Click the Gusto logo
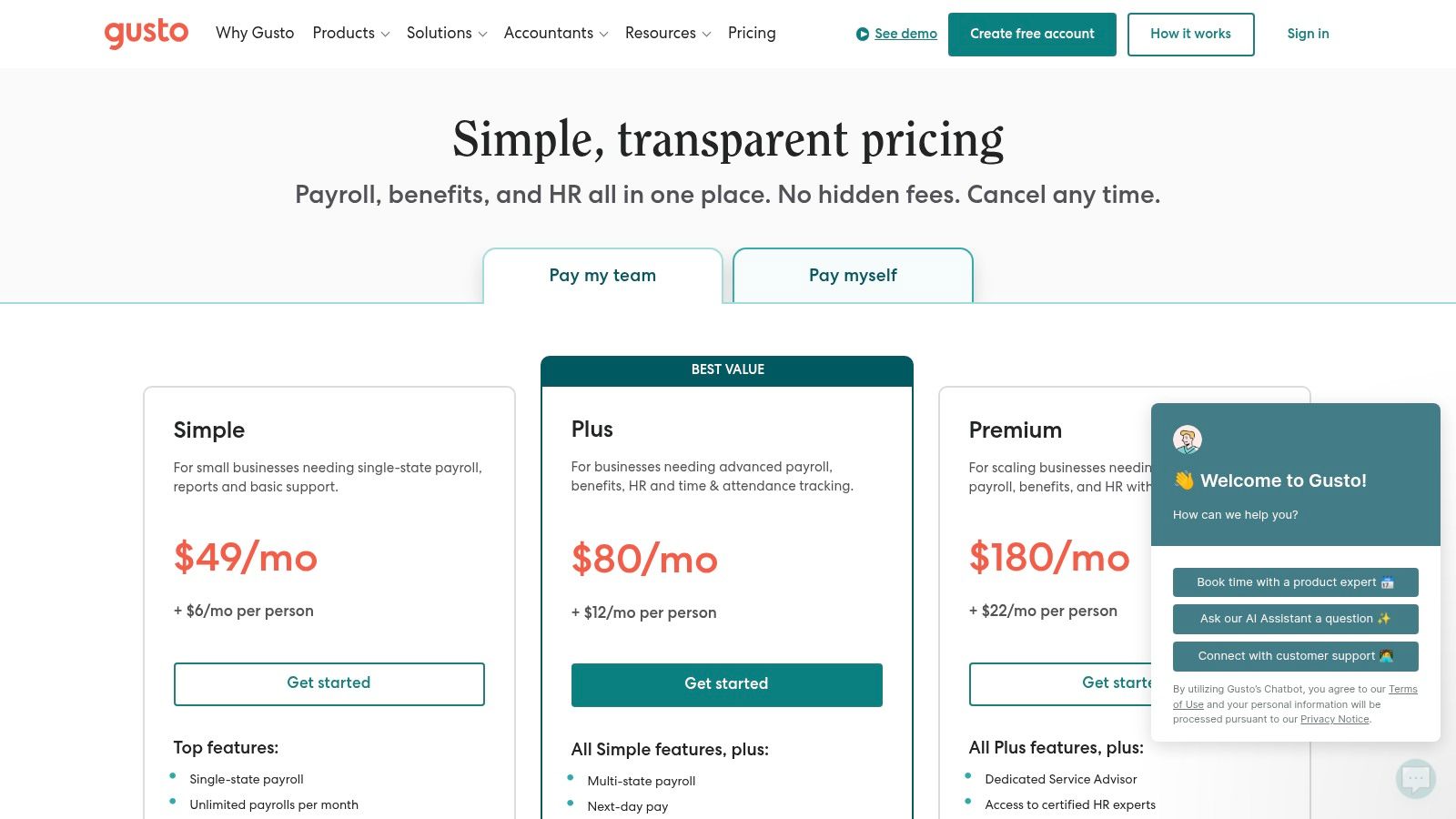Viewport: 1456px width, 819px height. tap(146, 34)
